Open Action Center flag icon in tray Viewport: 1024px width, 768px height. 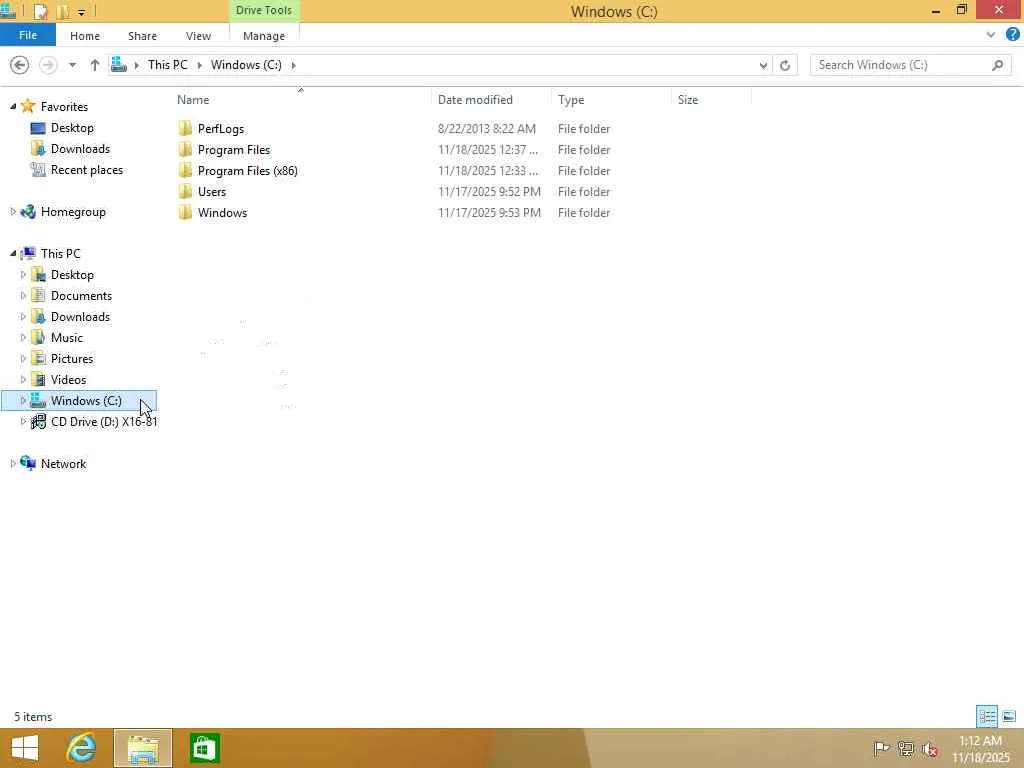[881, 748]
